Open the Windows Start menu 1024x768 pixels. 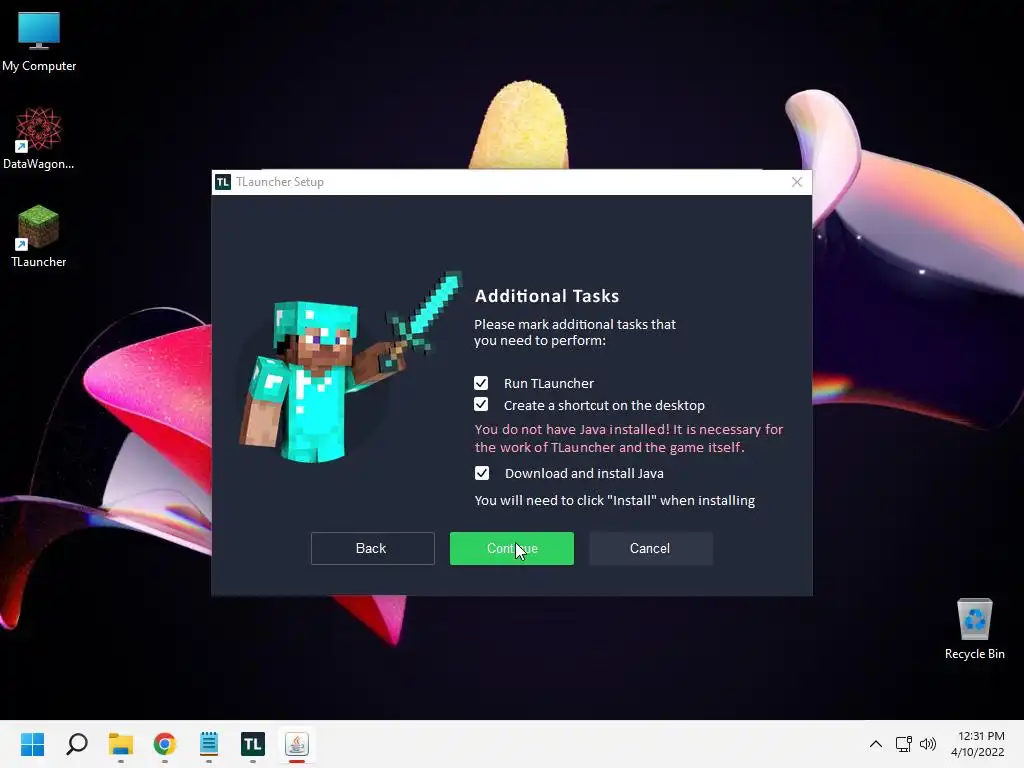pyautogui.click(x=32, y=744)
